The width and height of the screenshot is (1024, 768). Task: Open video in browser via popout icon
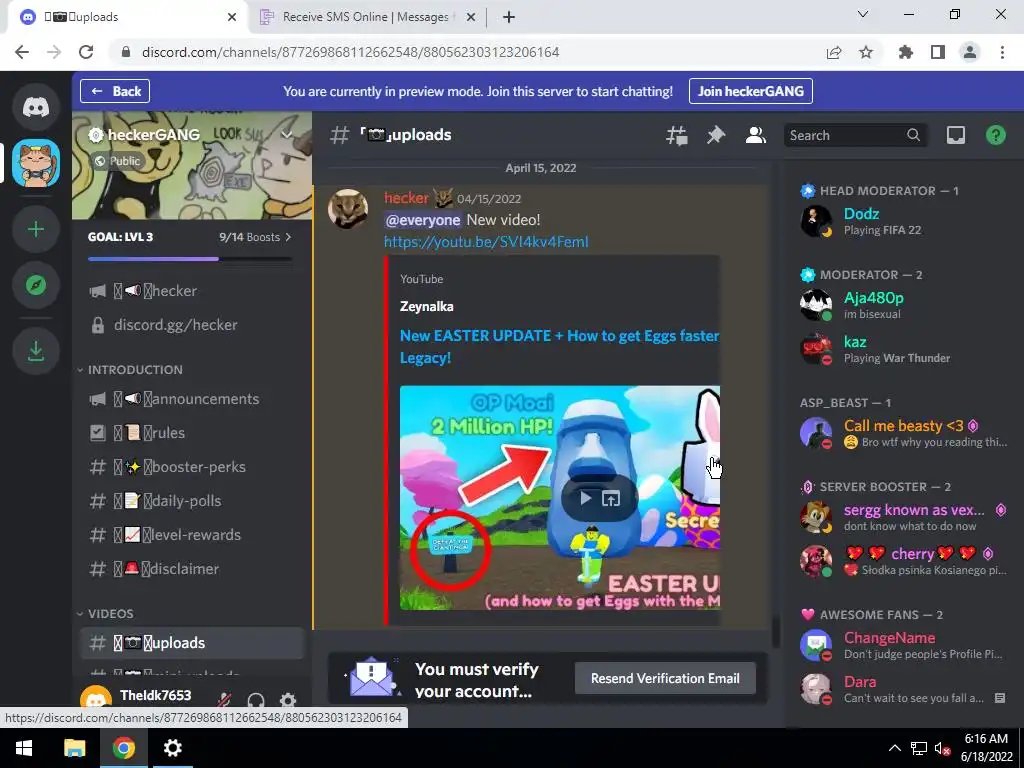611,499
